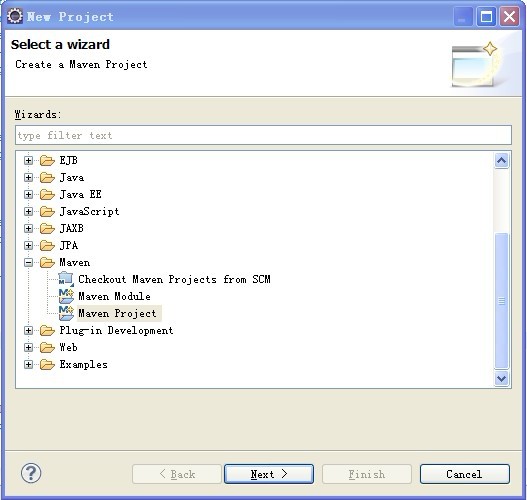Viewport: 527px width, 500px height.
Task: Expand the JavaScript tree node
Action: pos(29,211)
